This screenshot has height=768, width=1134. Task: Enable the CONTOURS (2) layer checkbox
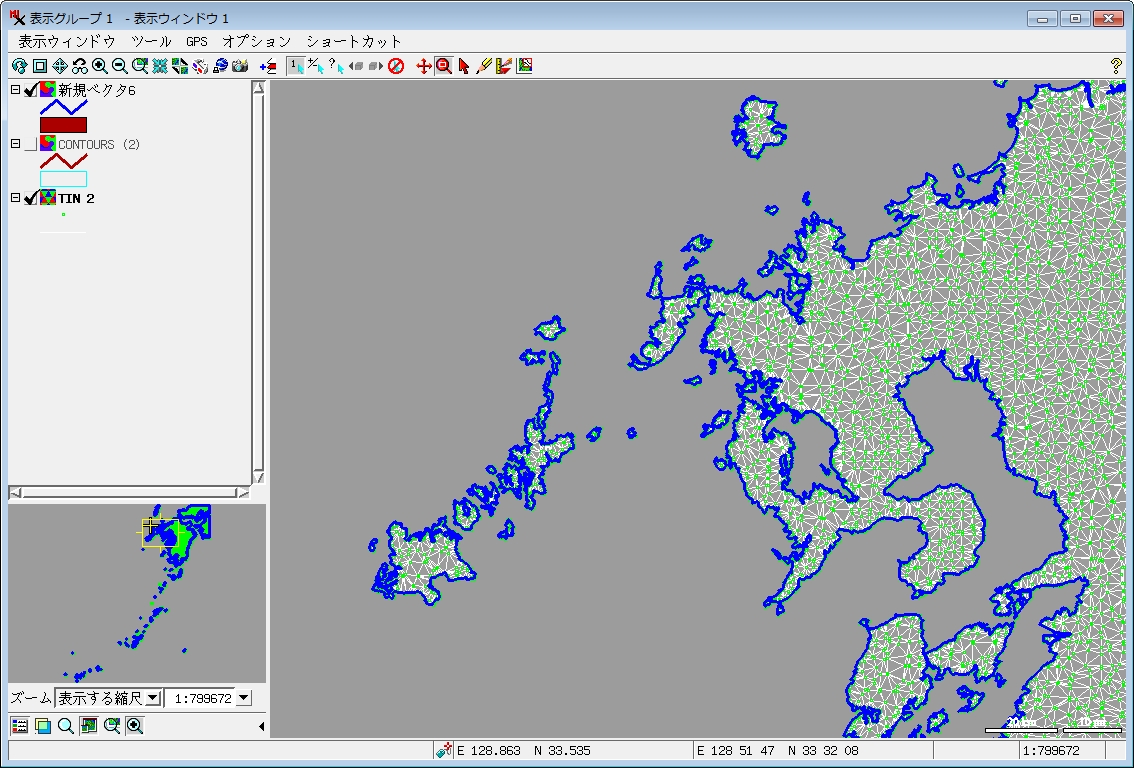point(31,144)
